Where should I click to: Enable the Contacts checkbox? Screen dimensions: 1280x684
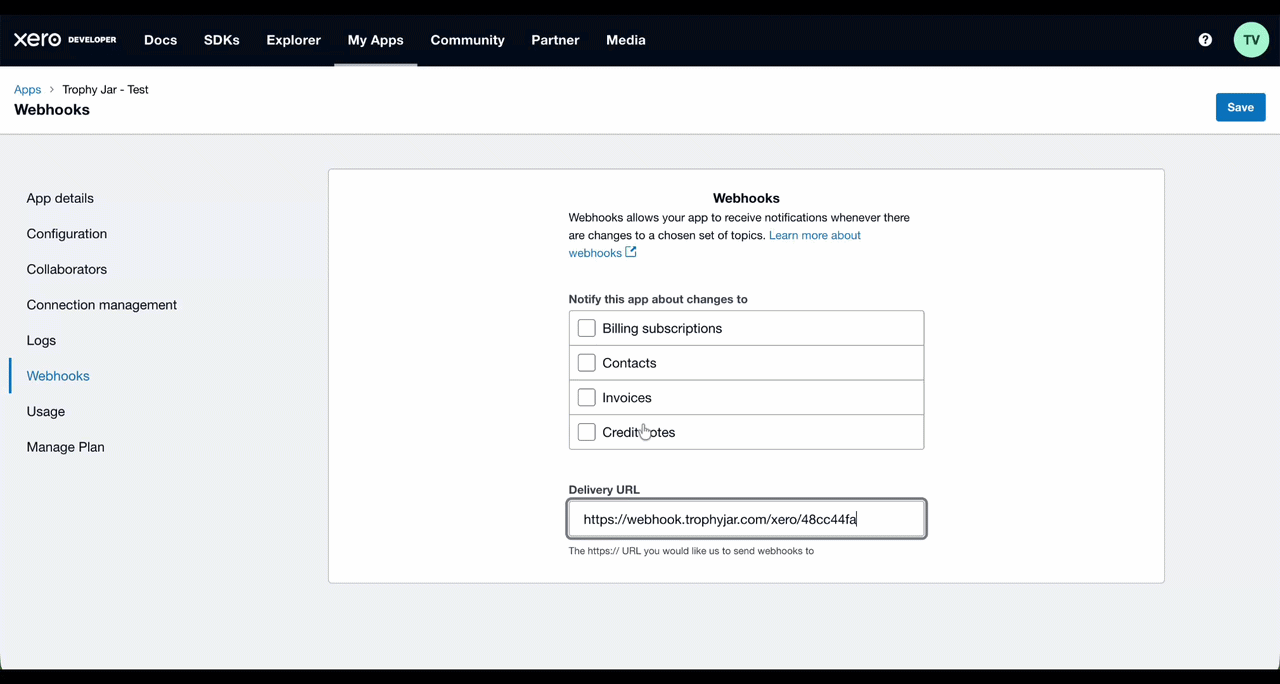tap(587, 363)
